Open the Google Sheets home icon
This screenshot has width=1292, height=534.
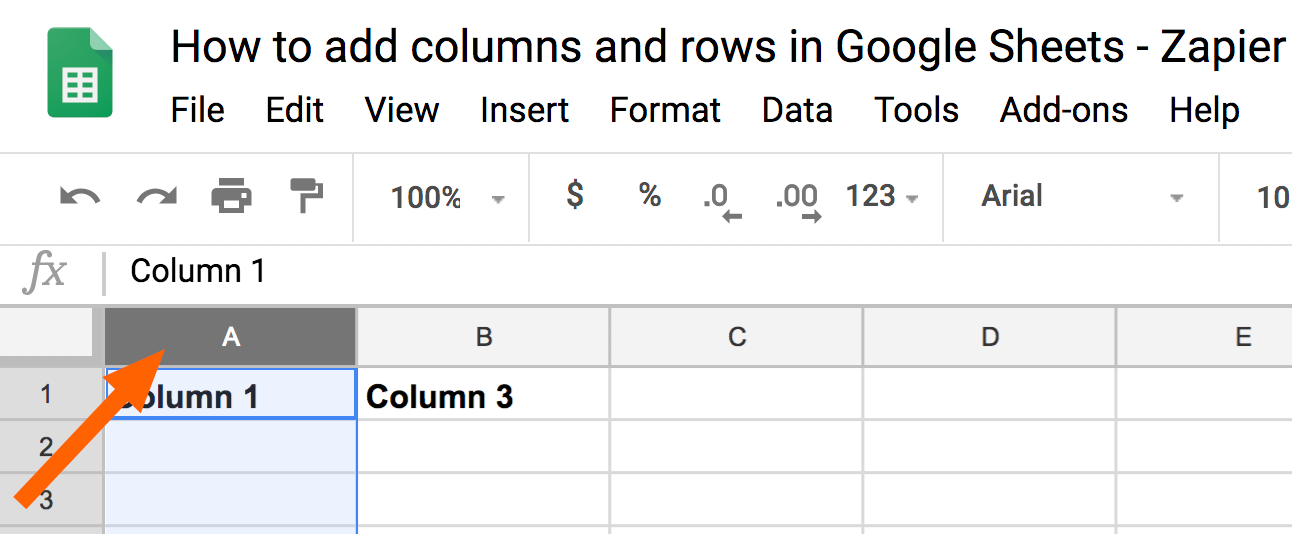click(80, 72)
